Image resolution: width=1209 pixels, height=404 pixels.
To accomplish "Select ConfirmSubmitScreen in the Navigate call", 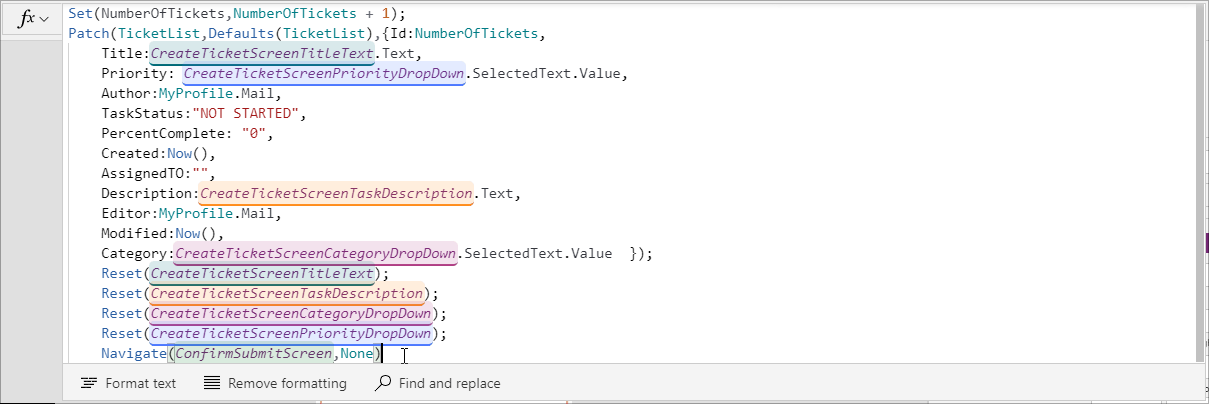I will pos(253,353).
